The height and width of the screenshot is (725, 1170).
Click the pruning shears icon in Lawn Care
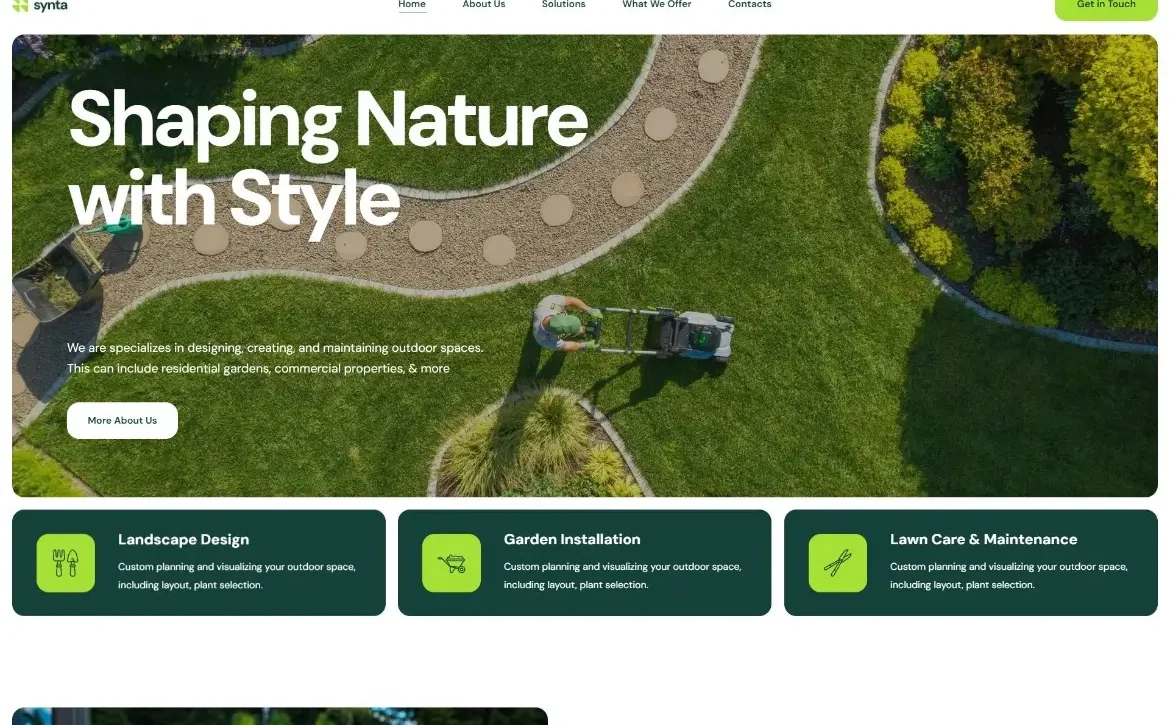838,563
